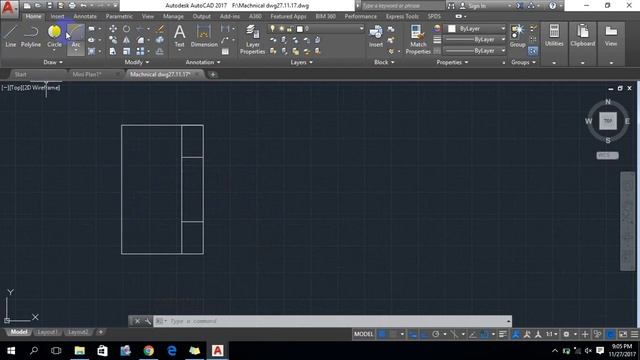Select the Copy tool in Modify panel
This screenshot has height=360, width=640.
113,40
